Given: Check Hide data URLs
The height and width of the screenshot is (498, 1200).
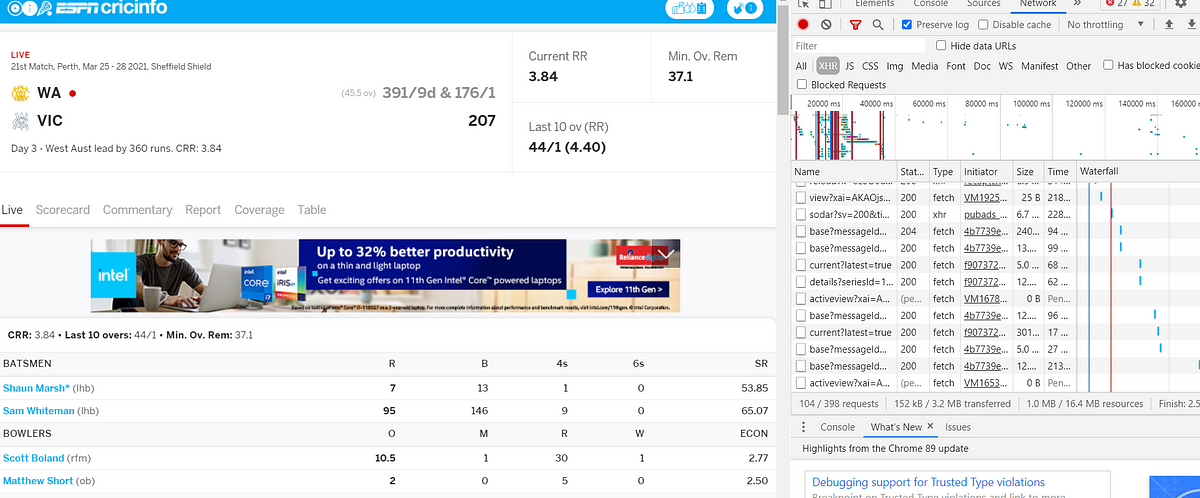Looking at the screenshot, I should pyautogui.click(x=941, y=45).
